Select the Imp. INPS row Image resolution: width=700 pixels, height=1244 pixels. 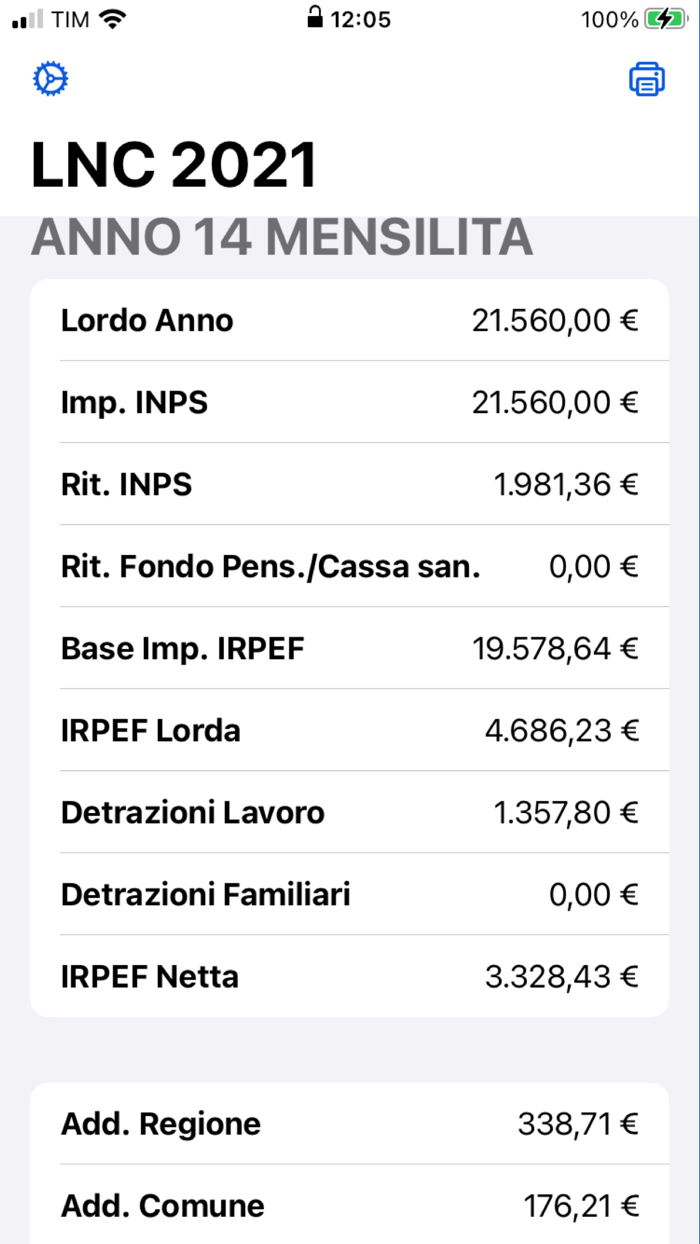coord(349,402)
